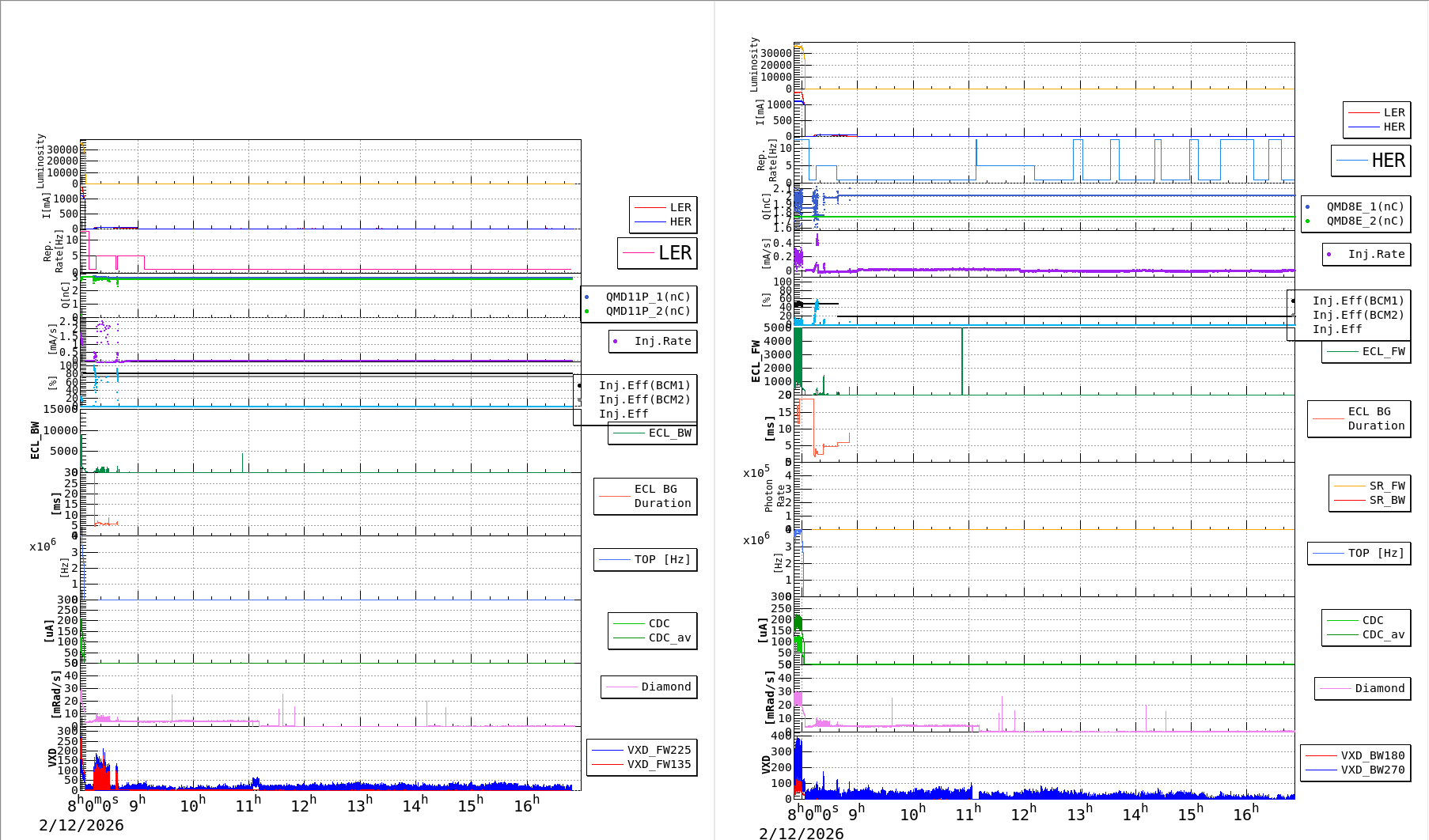Screen dimensions: 1429x840
Task: Click the ECL_FW vertical axis title
Action: [756, 361]
